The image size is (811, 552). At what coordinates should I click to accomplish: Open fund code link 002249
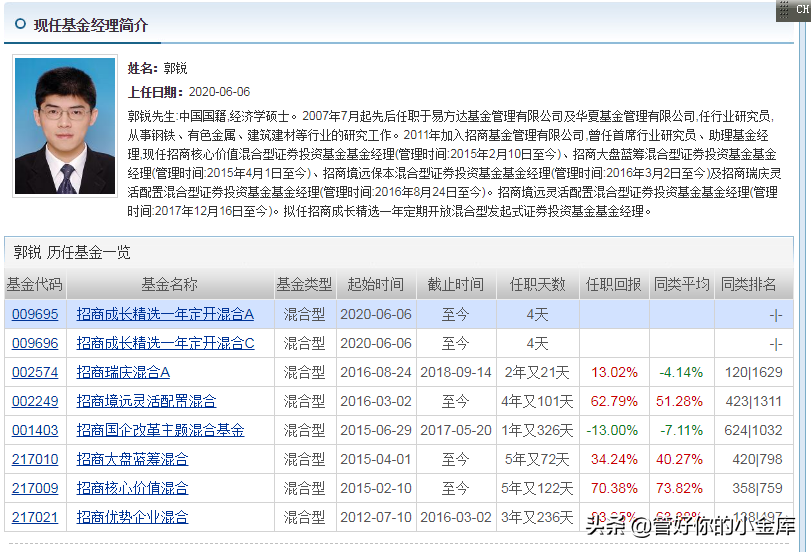click(35, 401)
